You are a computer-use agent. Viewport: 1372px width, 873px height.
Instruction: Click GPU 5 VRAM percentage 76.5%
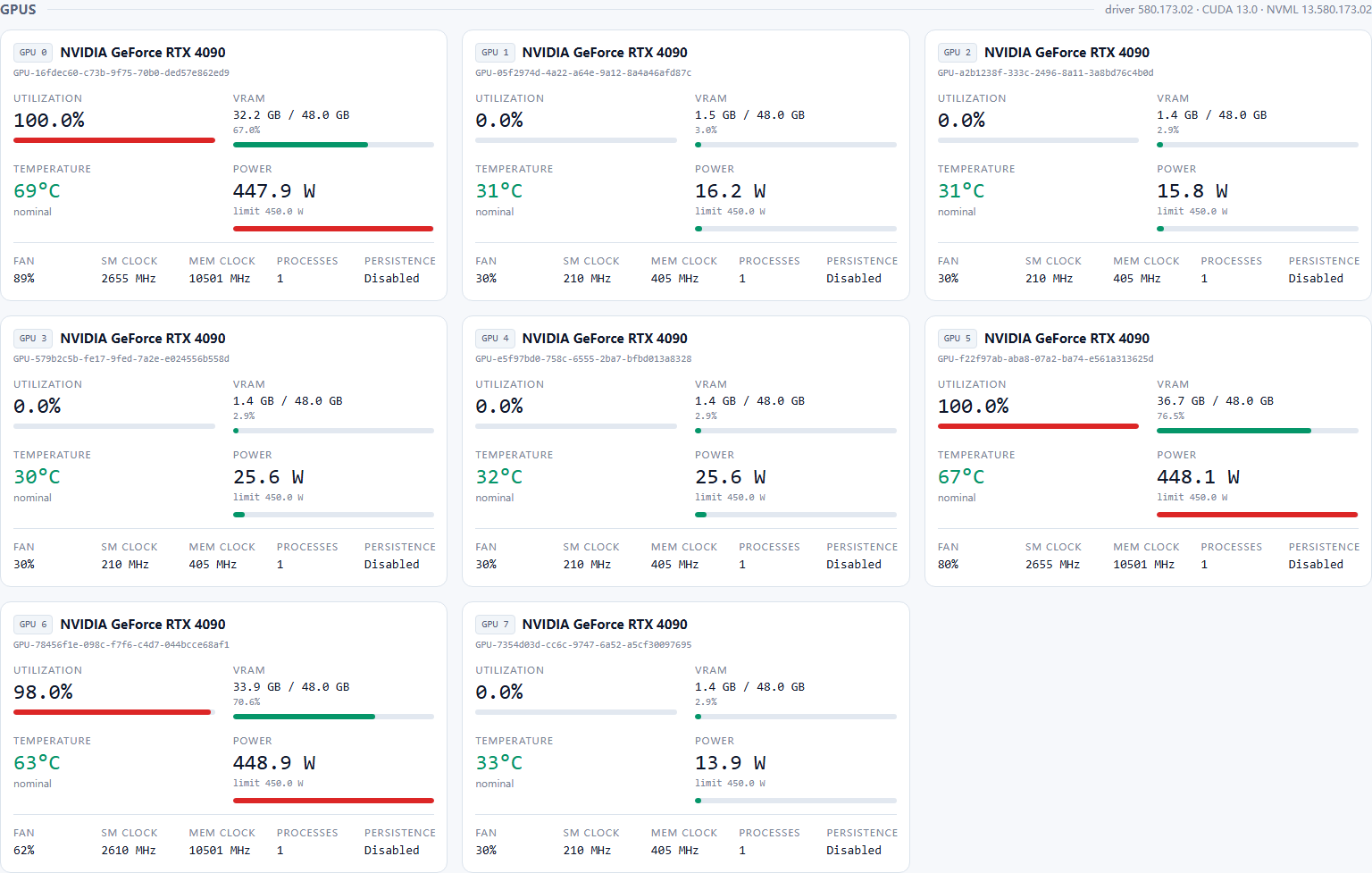pos(1171,416)
